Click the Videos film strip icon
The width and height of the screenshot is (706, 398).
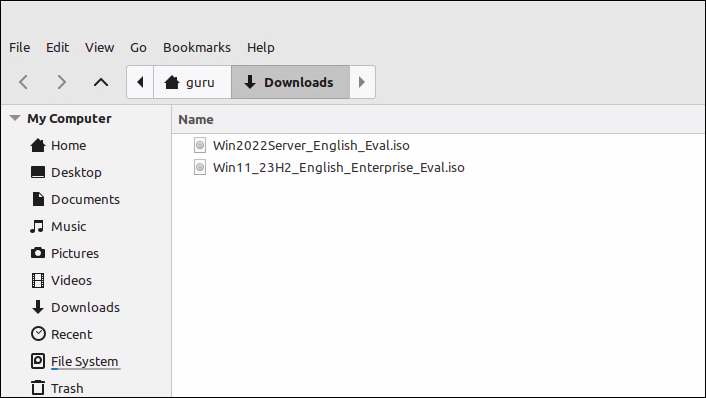click(38, 280)
